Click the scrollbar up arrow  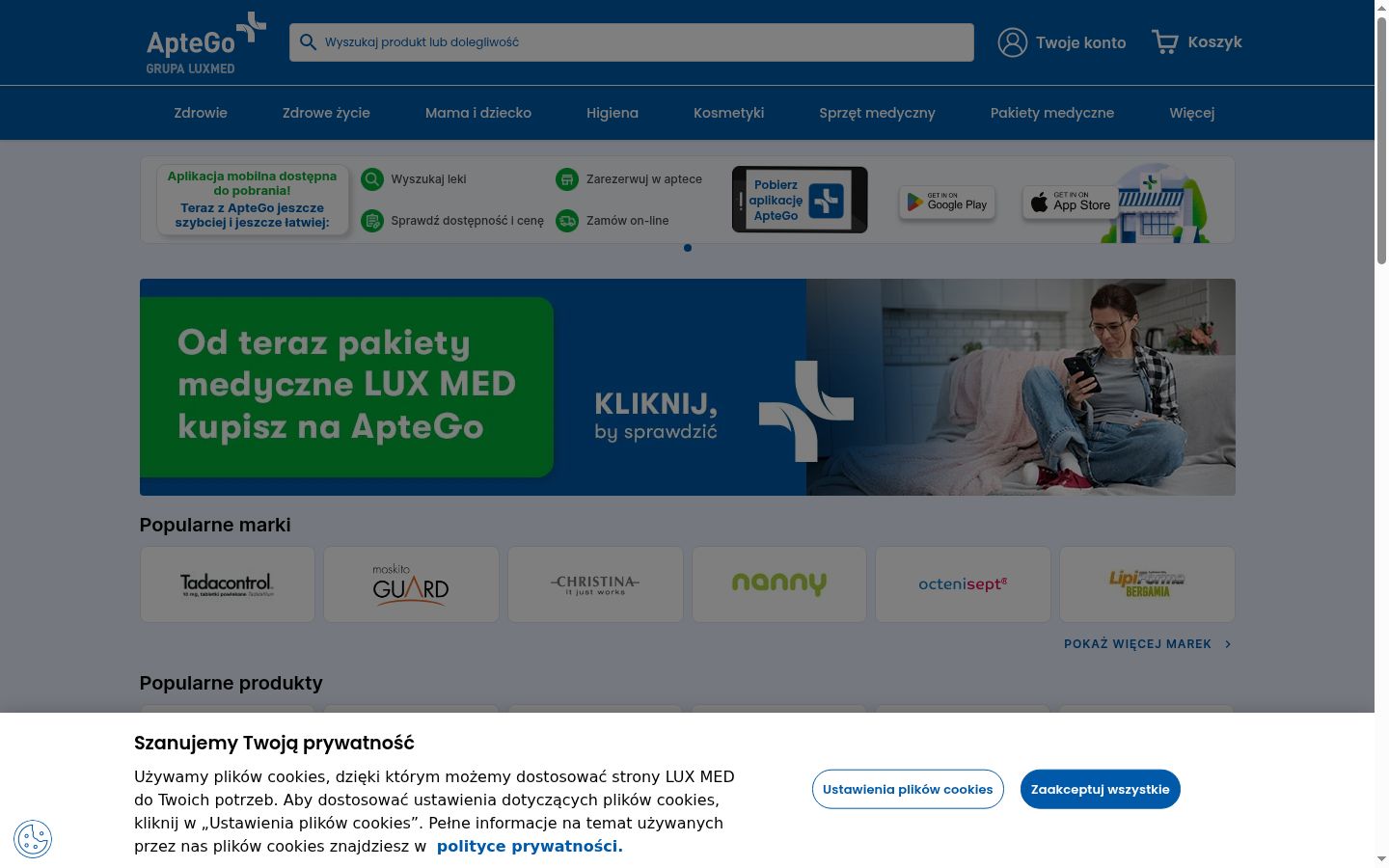click(1382, 8)
